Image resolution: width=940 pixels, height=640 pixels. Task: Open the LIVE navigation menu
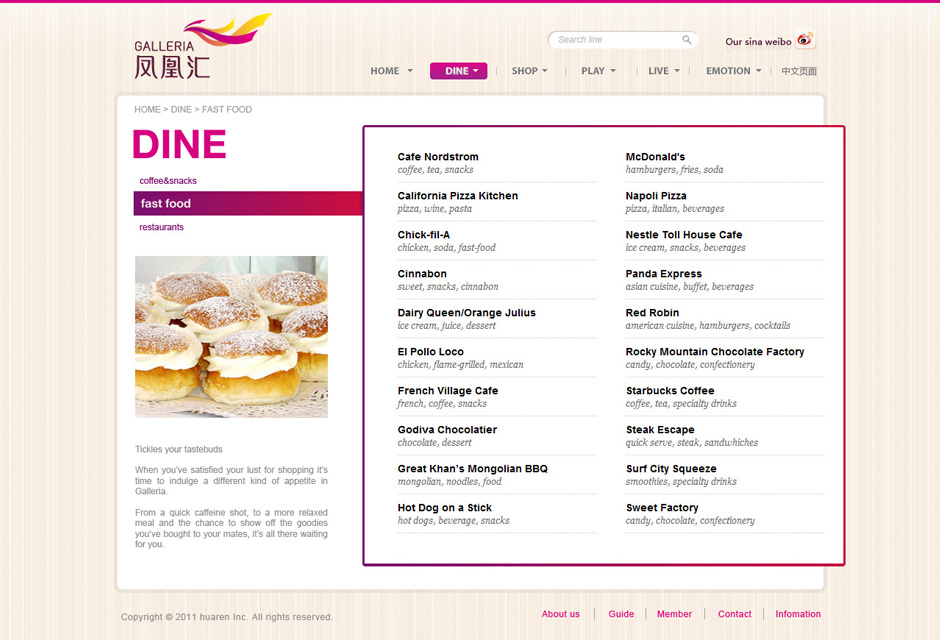663,71
